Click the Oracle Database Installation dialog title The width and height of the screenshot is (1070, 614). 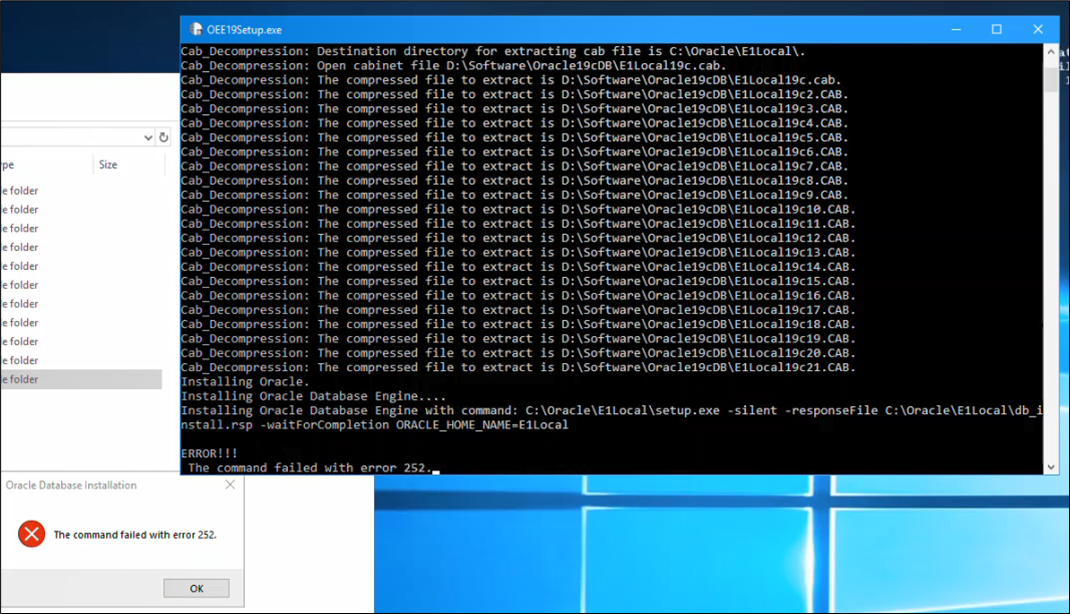pyautogui.click(x=71, y=485)
